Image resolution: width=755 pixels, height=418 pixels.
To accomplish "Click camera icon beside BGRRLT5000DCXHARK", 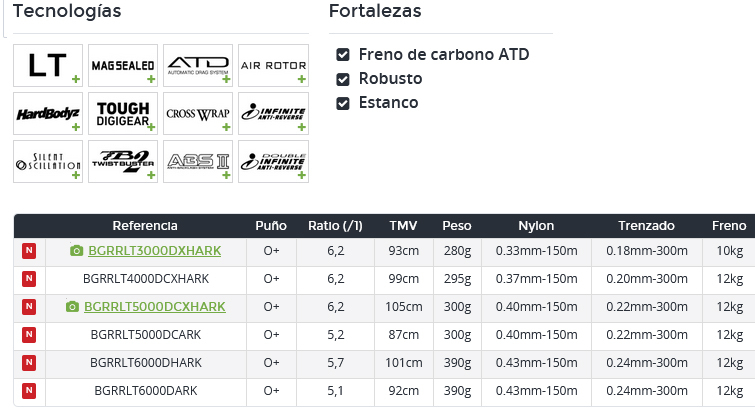I will click(x=72, y=307).
